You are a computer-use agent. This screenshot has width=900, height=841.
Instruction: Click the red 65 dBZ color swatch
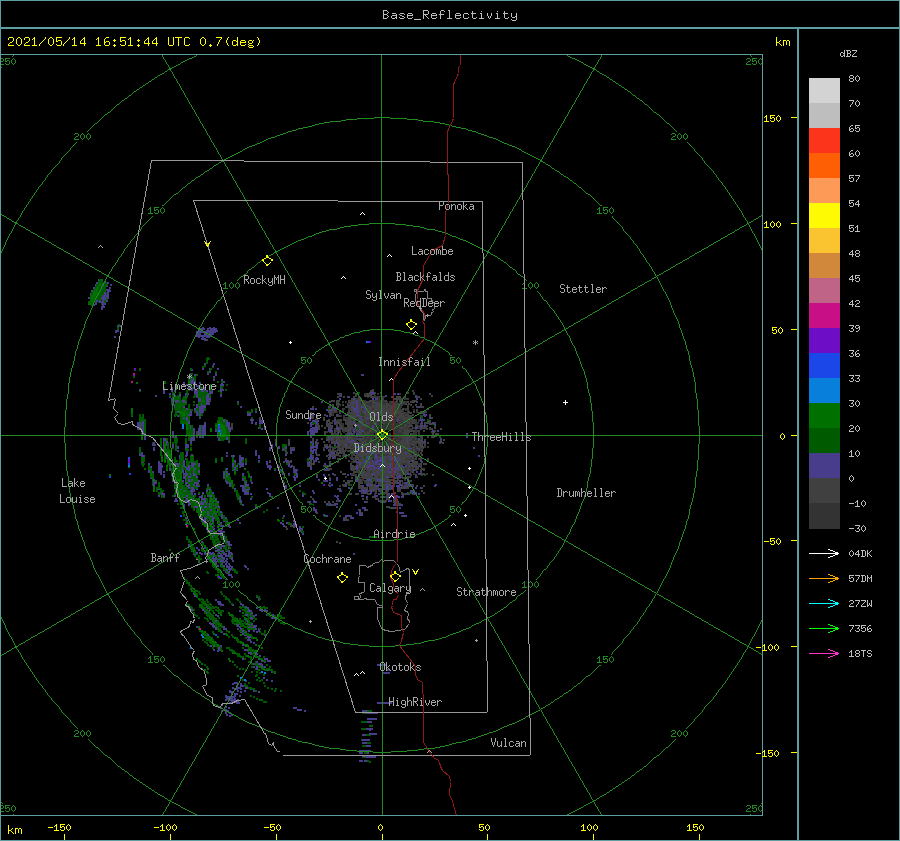(x=824, y=141)
